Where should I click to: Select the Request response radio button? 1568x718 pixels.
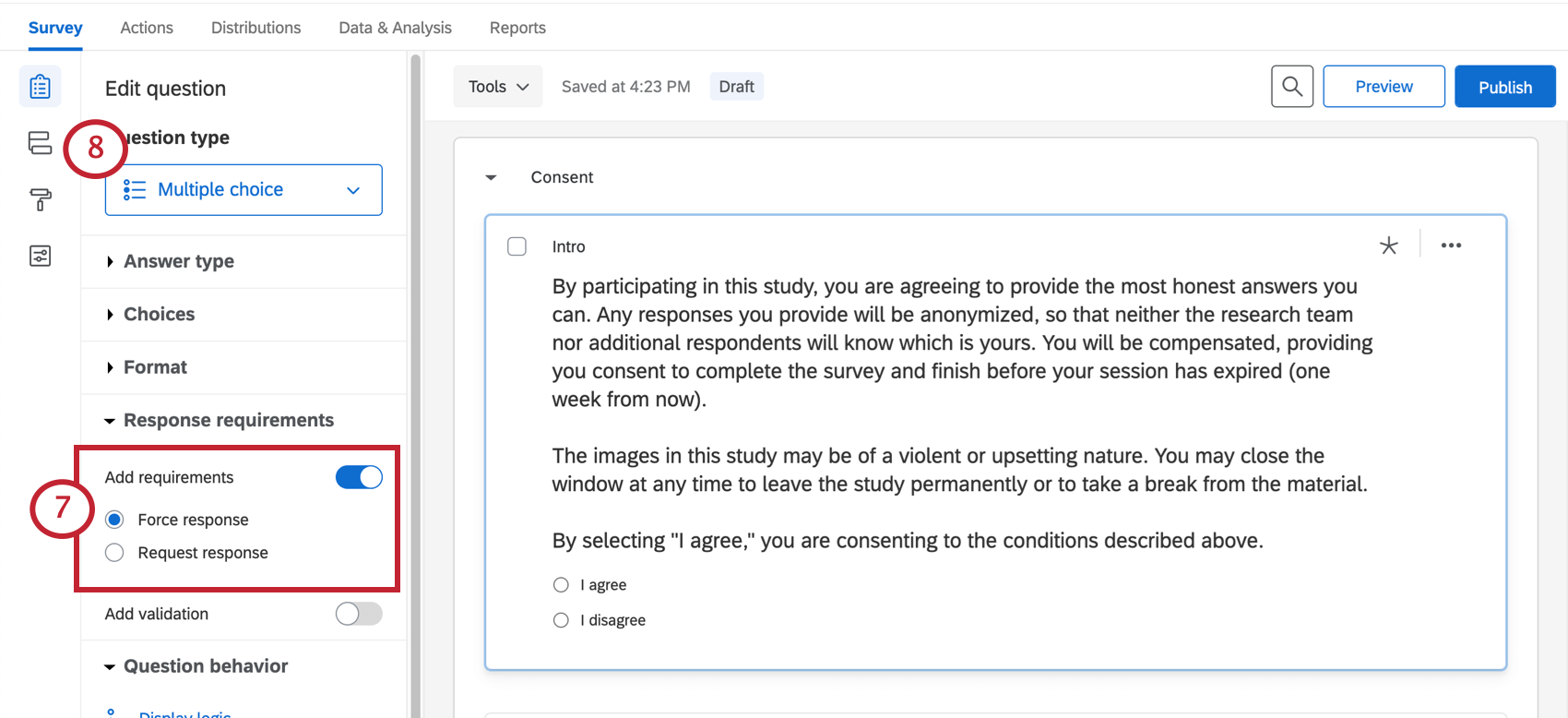tap(114, 553)
